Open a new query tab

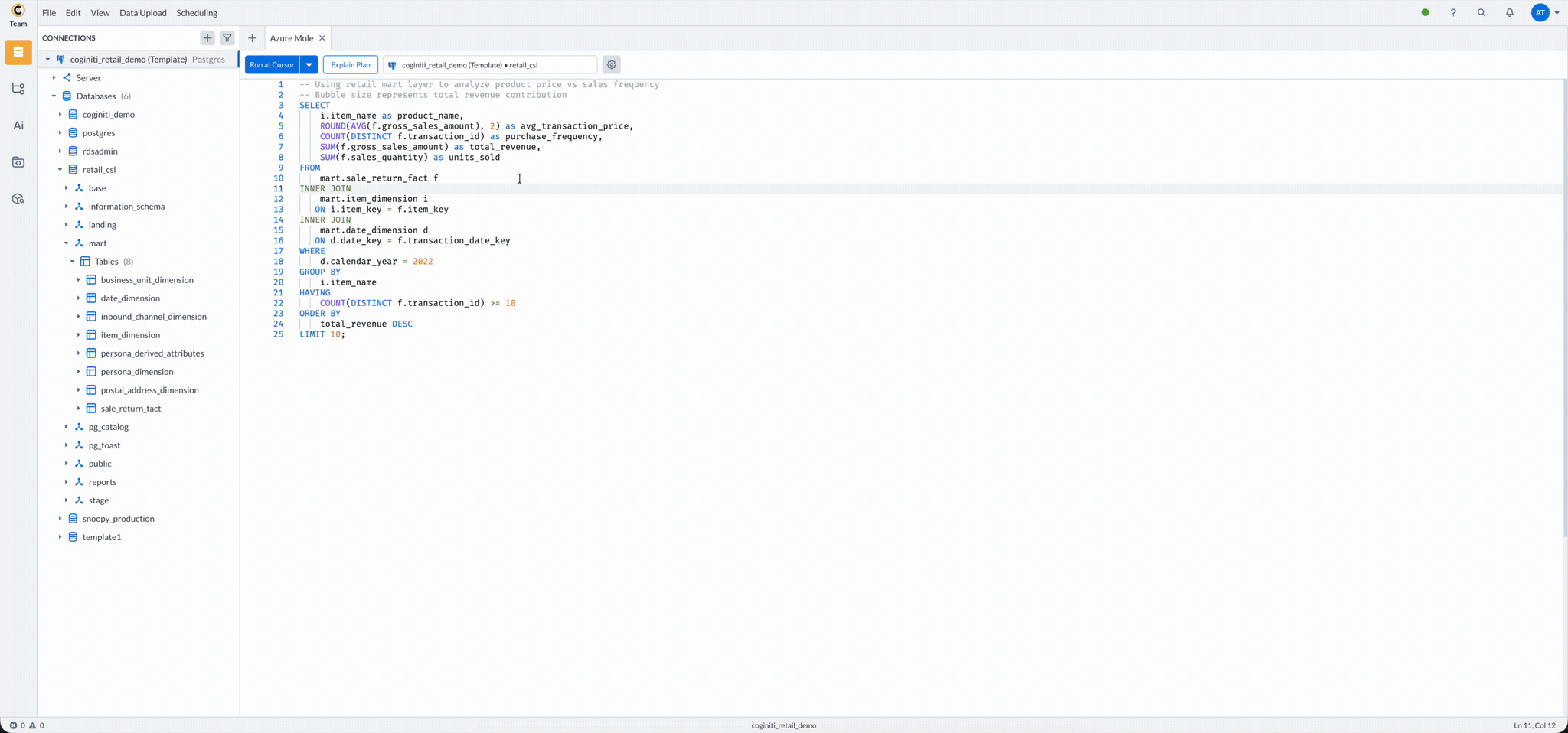click(x=252, y=37)
